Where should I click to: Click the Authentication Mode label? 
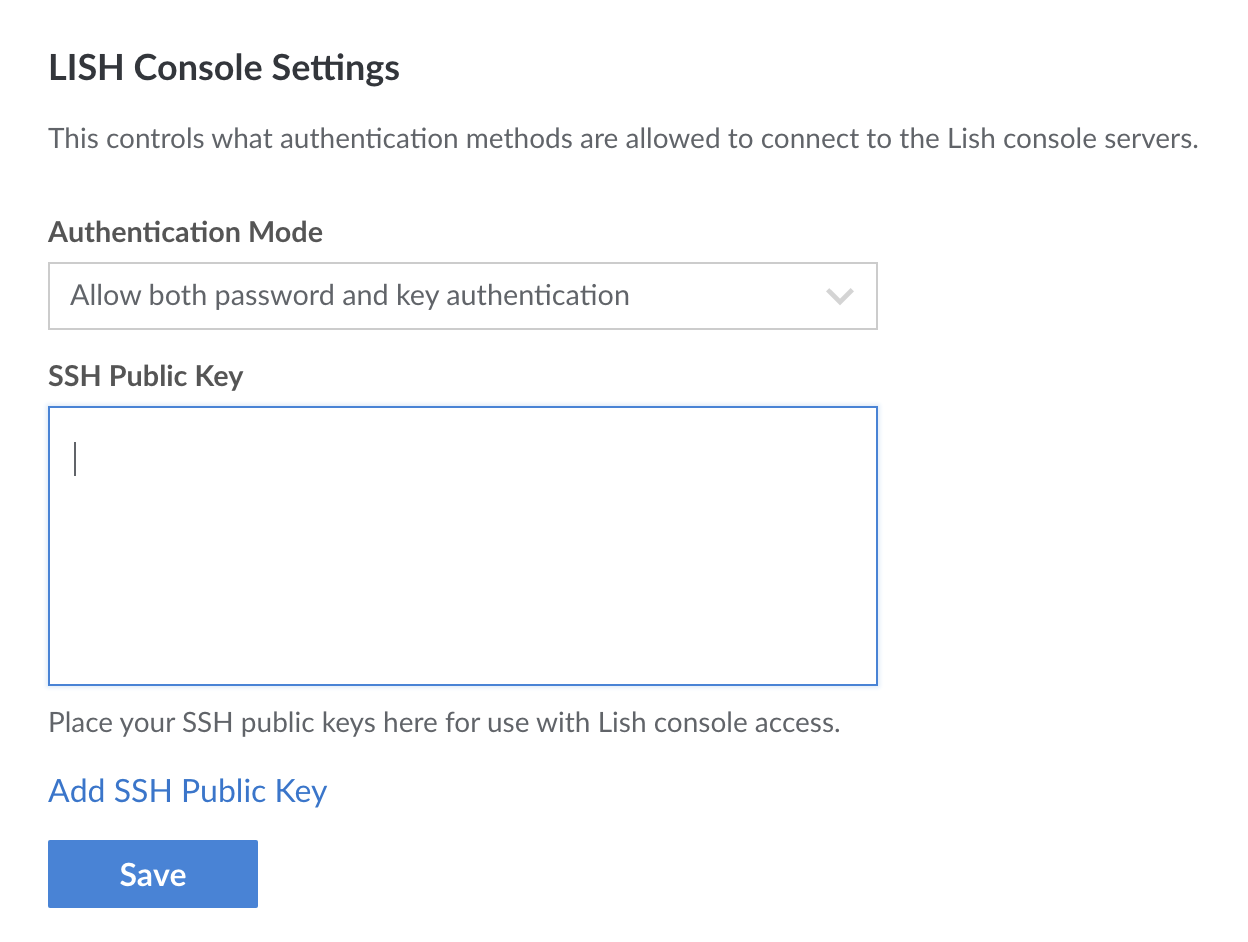185,233
